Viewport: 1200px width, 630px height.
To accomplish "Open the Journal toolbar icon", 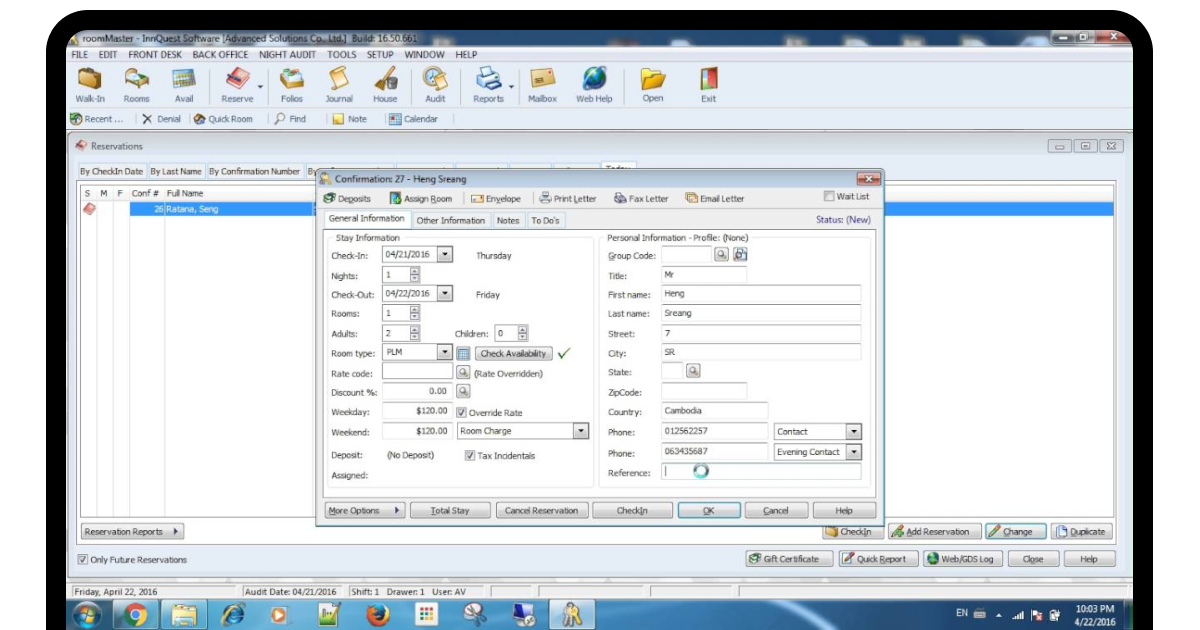I will pyautogui.click(x=339, y=85).
